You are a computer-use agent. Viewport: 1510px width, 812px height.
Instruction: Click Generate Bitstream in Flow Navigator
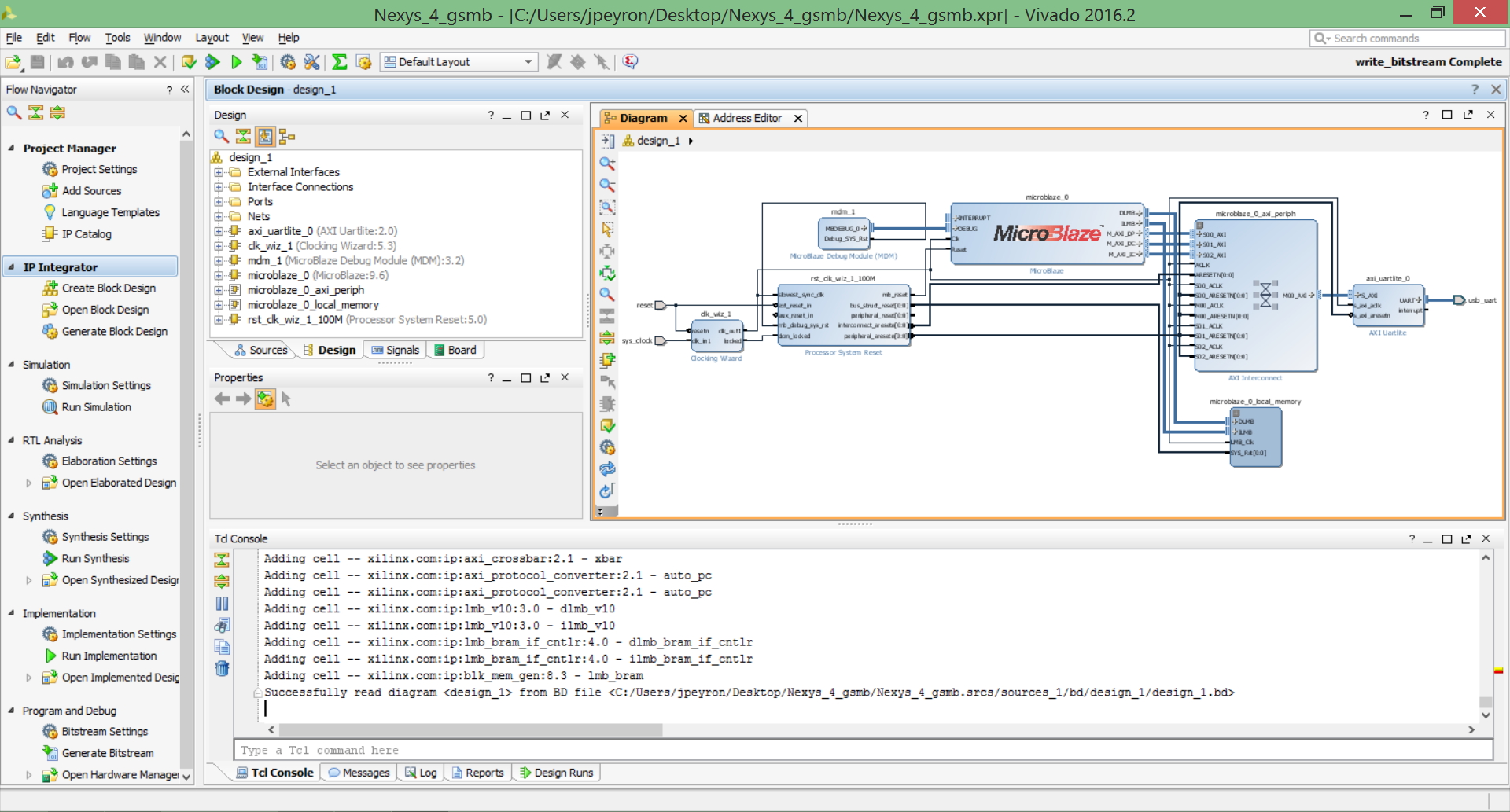tap(108, 752)
